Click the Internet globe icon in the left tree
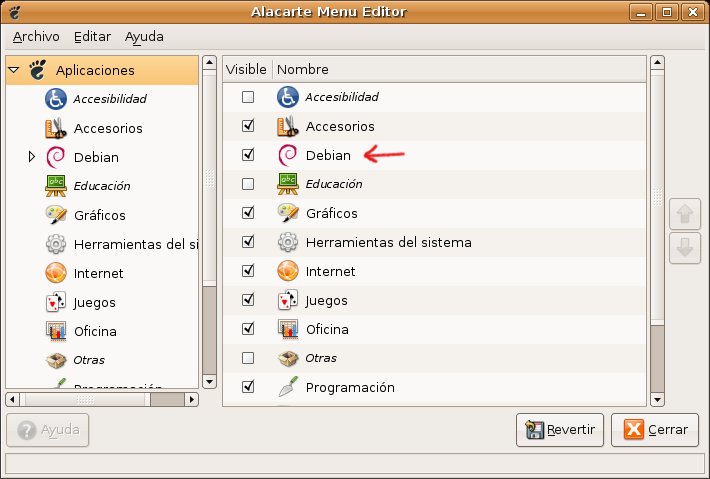Image resolution: width=710 pixels, height=479 pixels. [x=56, y=273]
